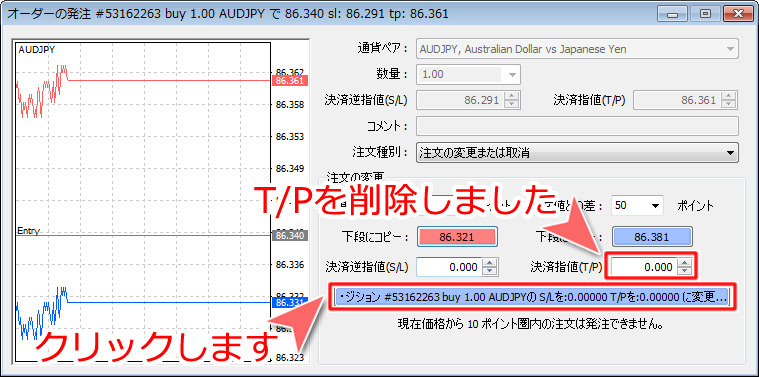Click the blue 86.381 copy button
The height and width of the screenshot is (377, 759).
click(x=652, y=237)
